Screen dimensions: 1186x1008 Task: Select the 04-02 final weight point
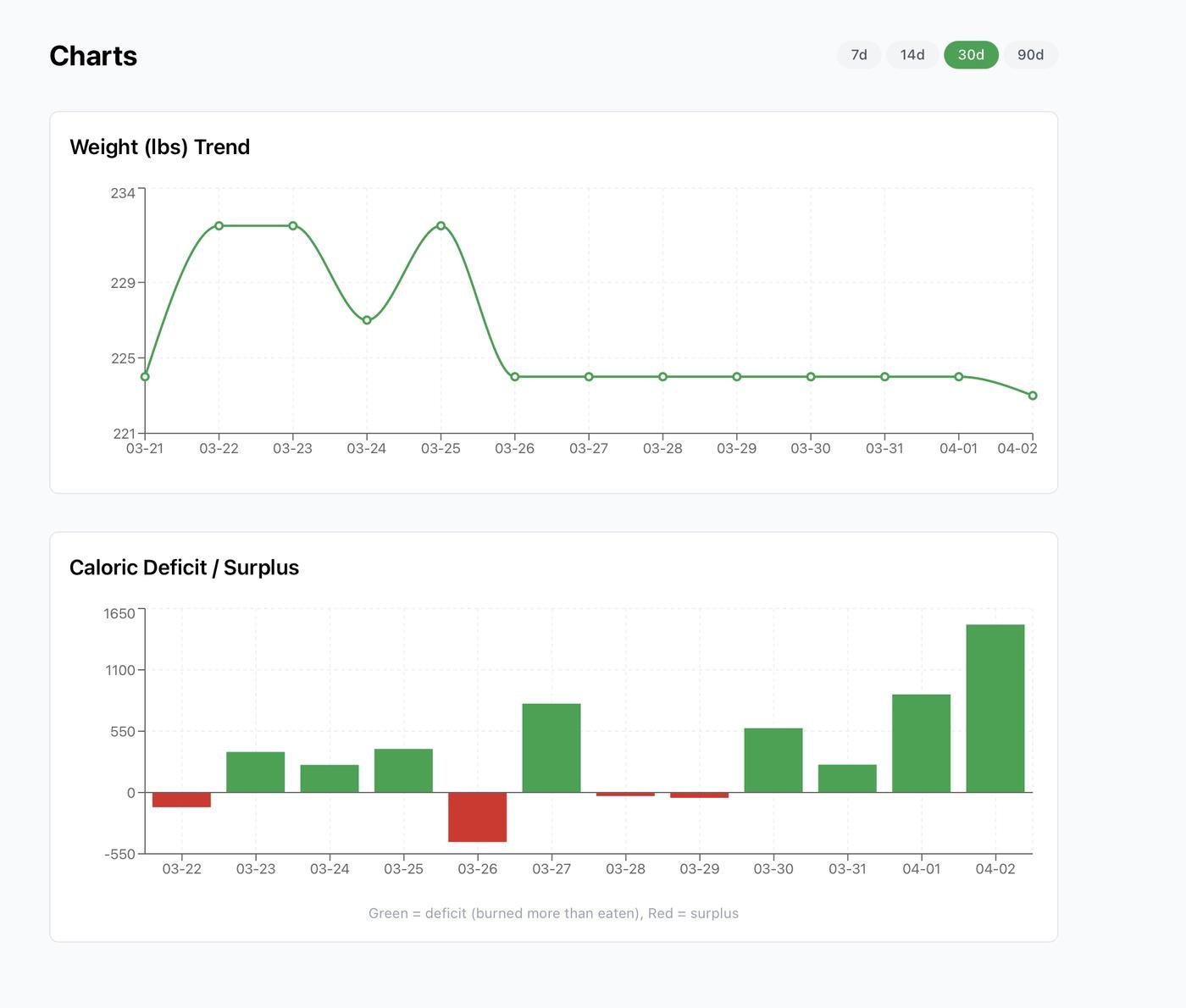click(x=1033, y=396)
